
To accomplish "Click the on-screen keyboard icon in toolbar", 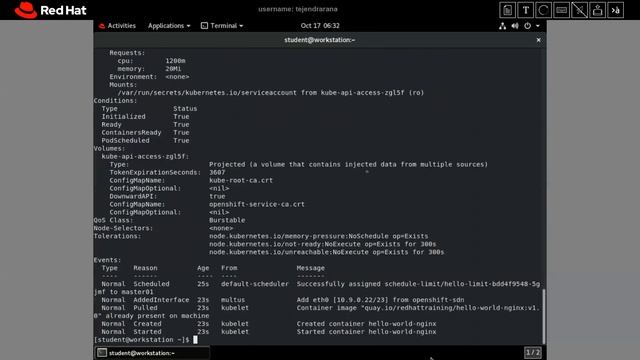I will [561, 10].
